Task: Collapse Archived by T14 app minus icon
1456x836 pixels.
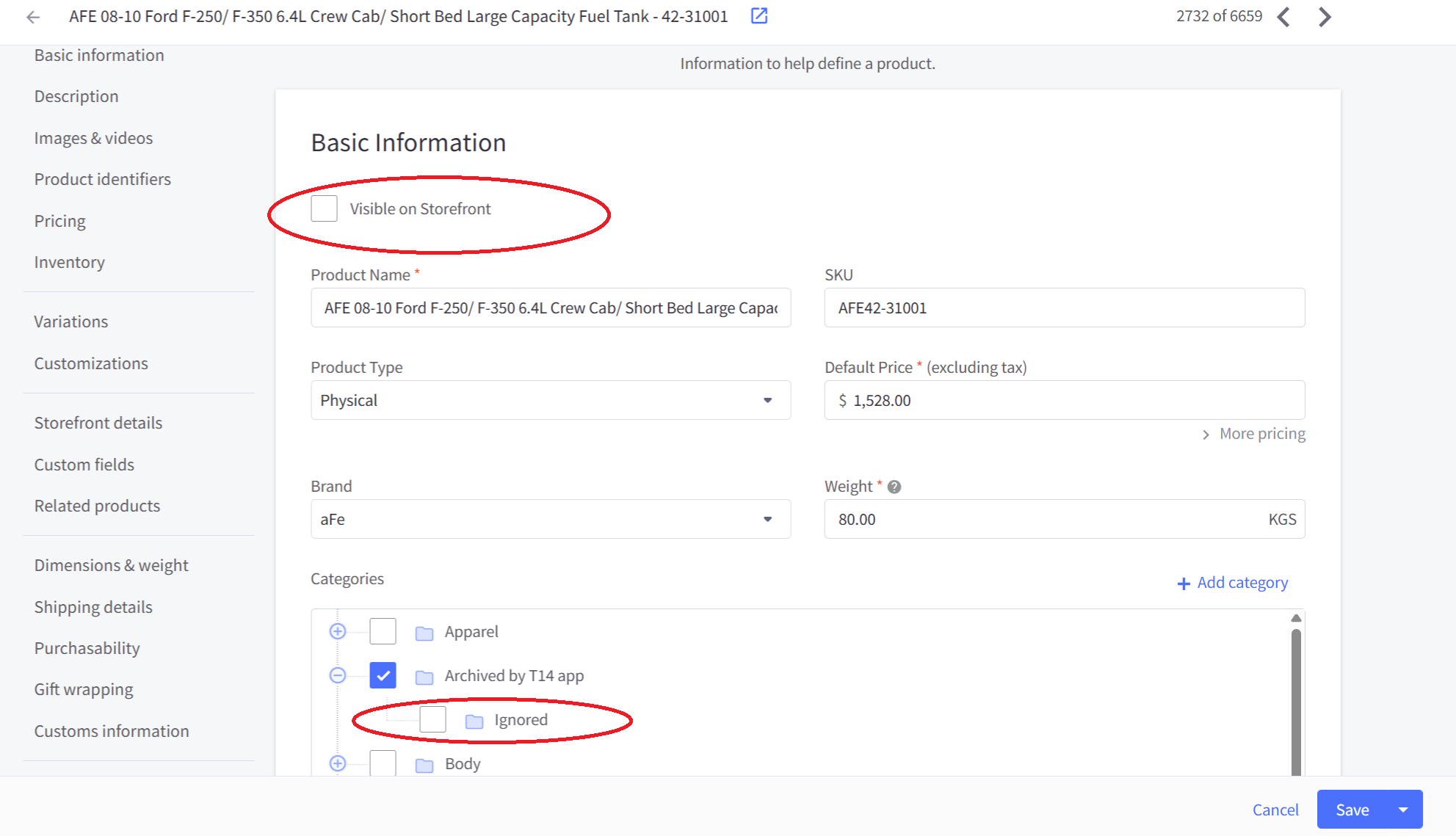Action: (x=338, y=675)
